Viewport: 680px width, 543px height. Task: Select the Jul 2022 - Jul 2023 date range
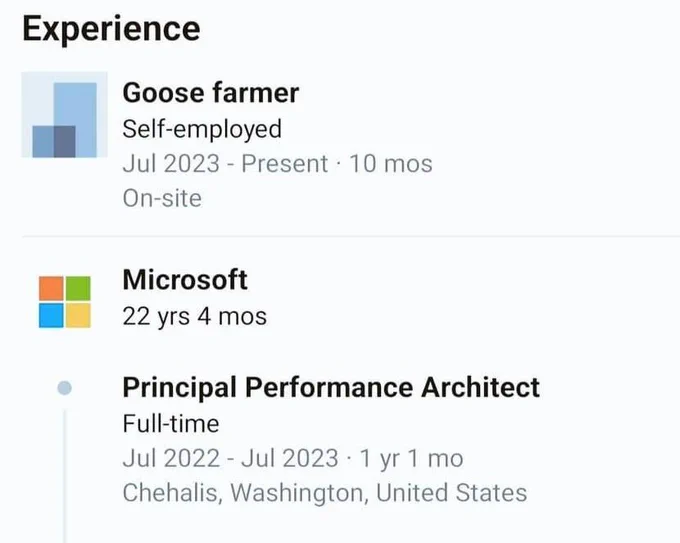[230, 458]
